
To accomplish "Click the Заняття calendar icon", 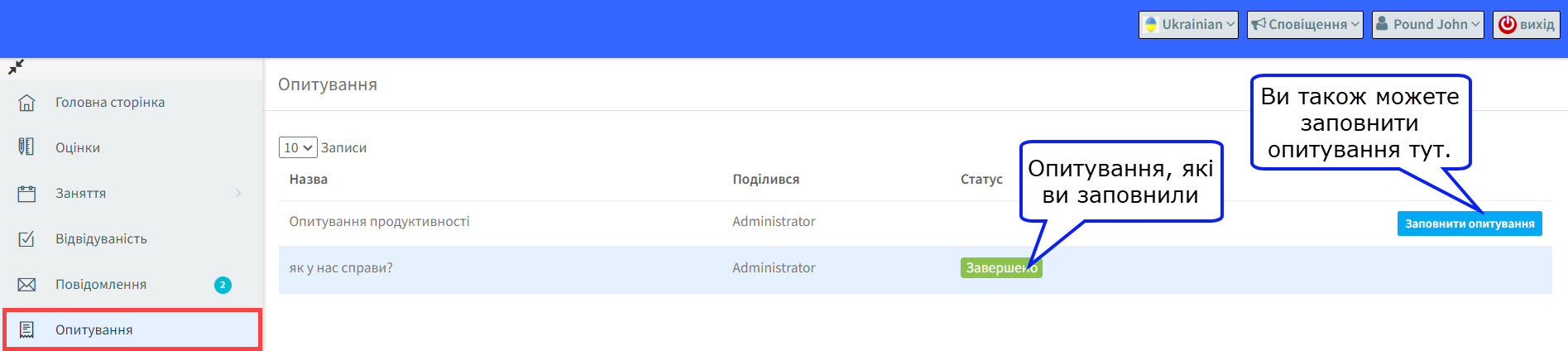I will click(x=26, y=194).
